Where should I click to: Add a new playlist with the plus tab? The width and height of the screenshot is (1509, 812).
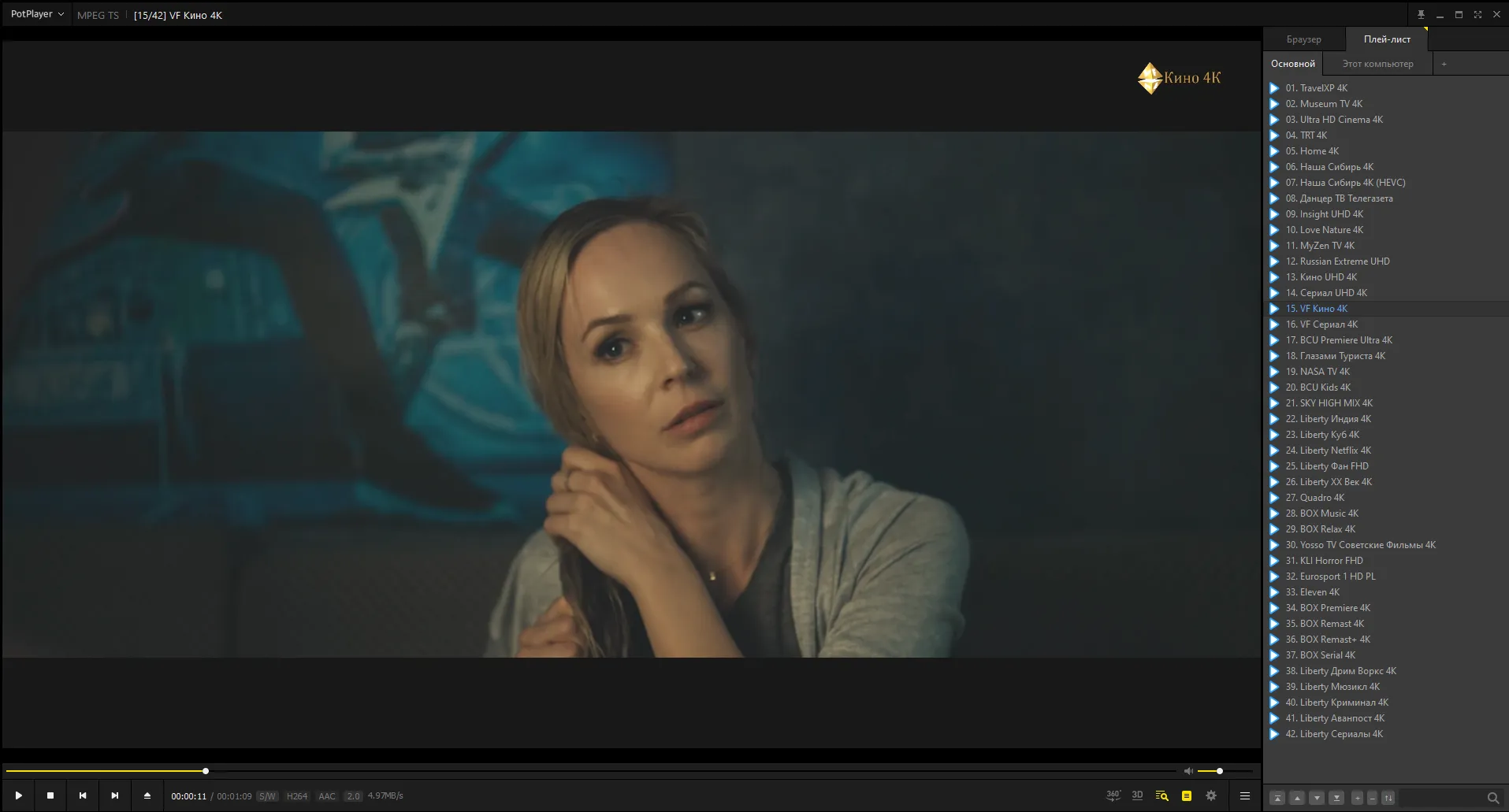[x=1444, y=64]
